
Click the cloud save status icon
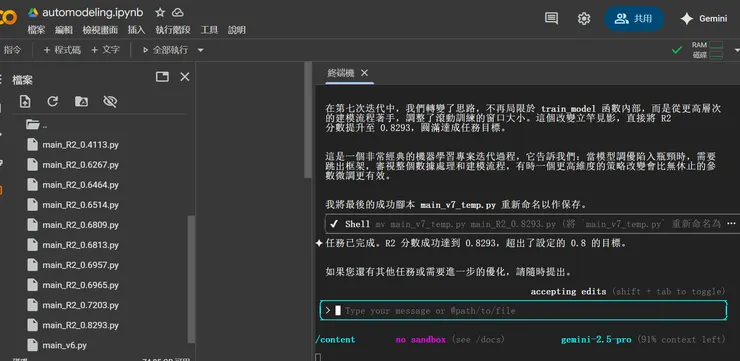177,12
